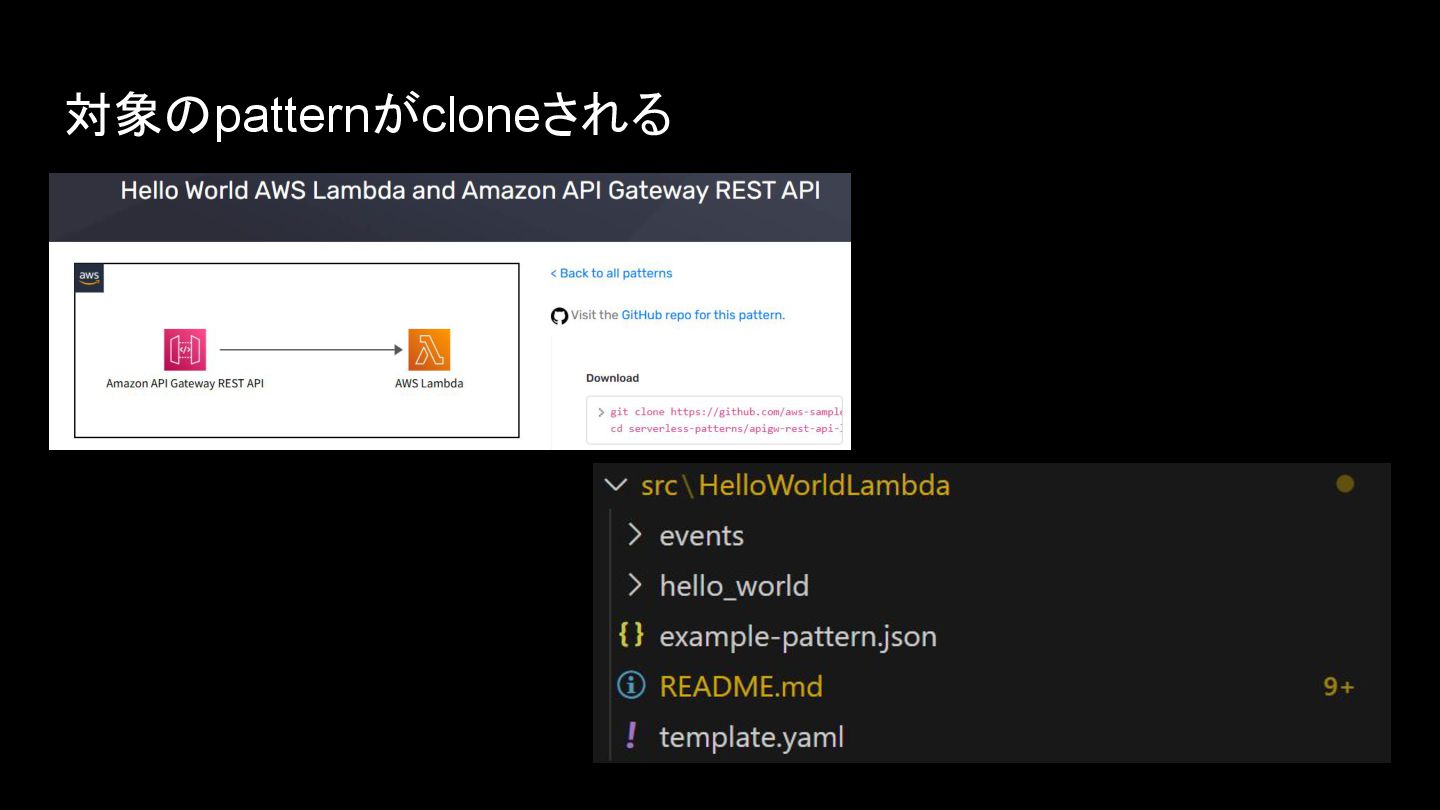This screenshot has height=810, width=1440.
Task: Collapse the src\HelloWorldLambda folder chevron
Action: click(x=616, y=485)
